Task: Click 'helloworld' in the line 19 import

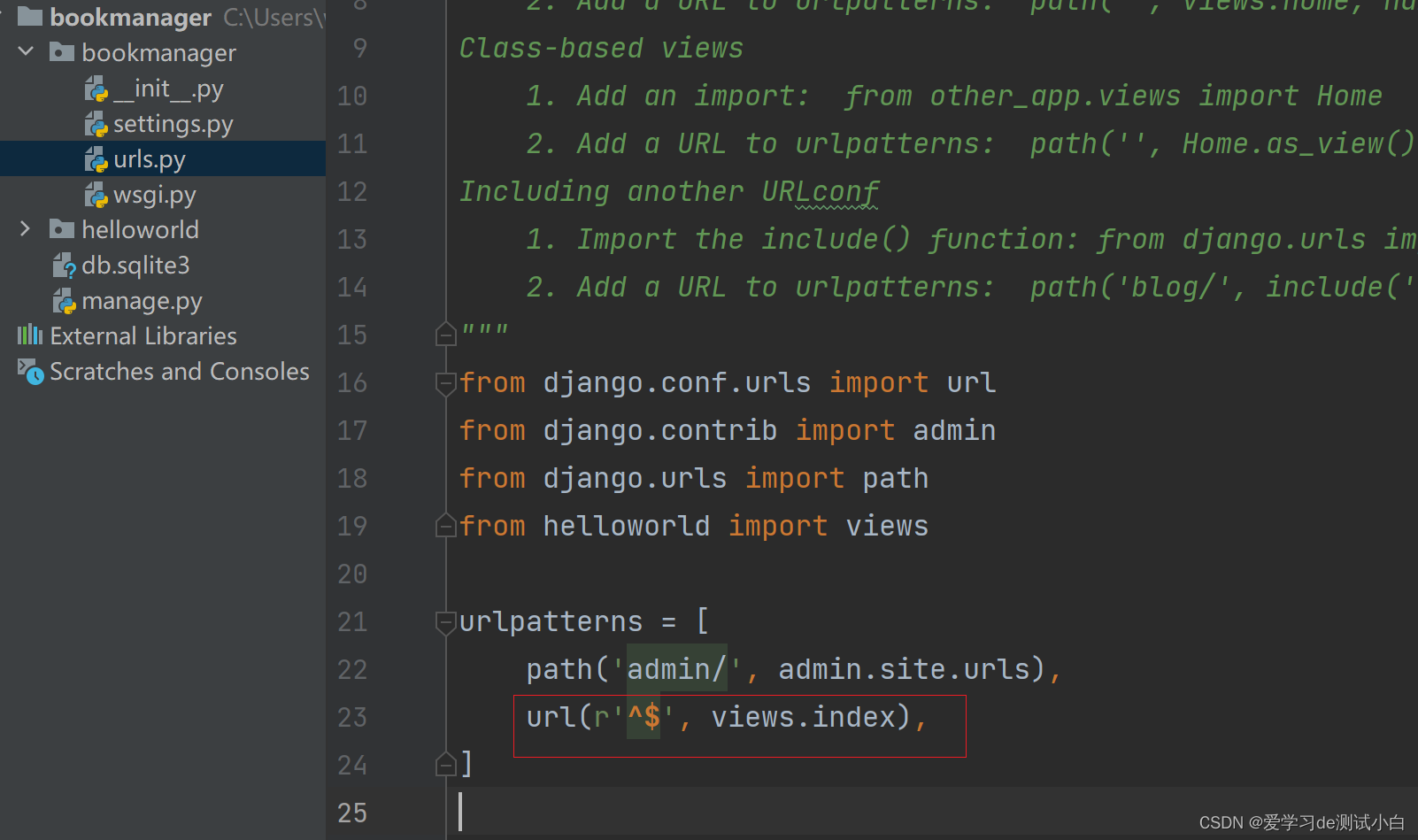Action: [626, 526]
